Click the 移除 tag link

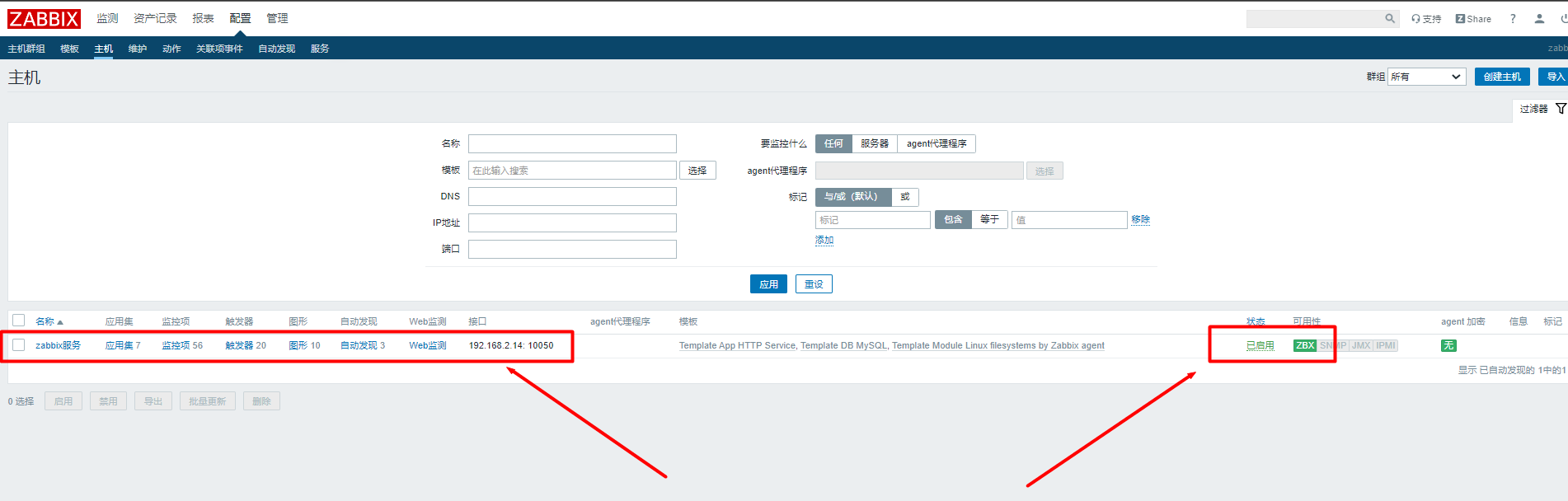[1141, 219]
